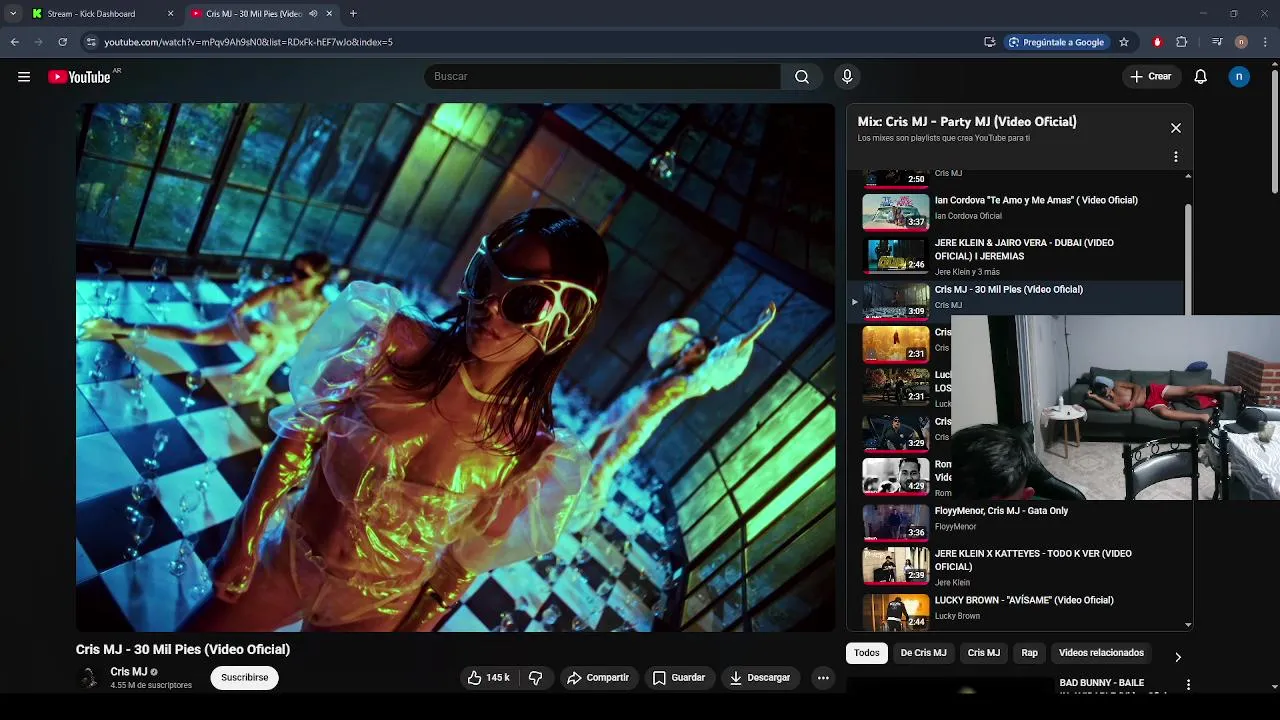Open options for BAD BUNNY - BAILE video
This screenshot has height=720, width=1280.
pyautogui.click(x=1188, y=685)
